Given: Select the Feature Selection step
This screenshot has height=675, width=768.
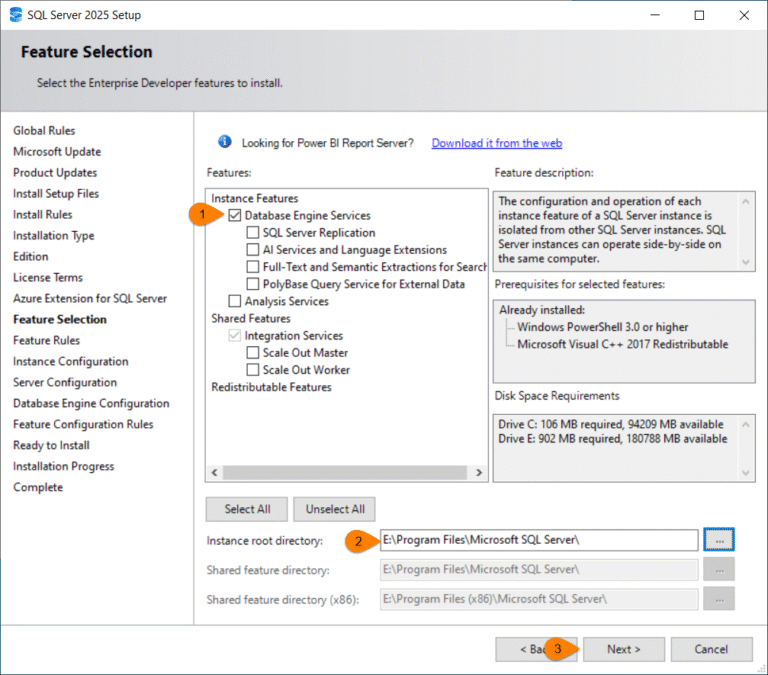Looking at the screenshot, I should point(60,319).
